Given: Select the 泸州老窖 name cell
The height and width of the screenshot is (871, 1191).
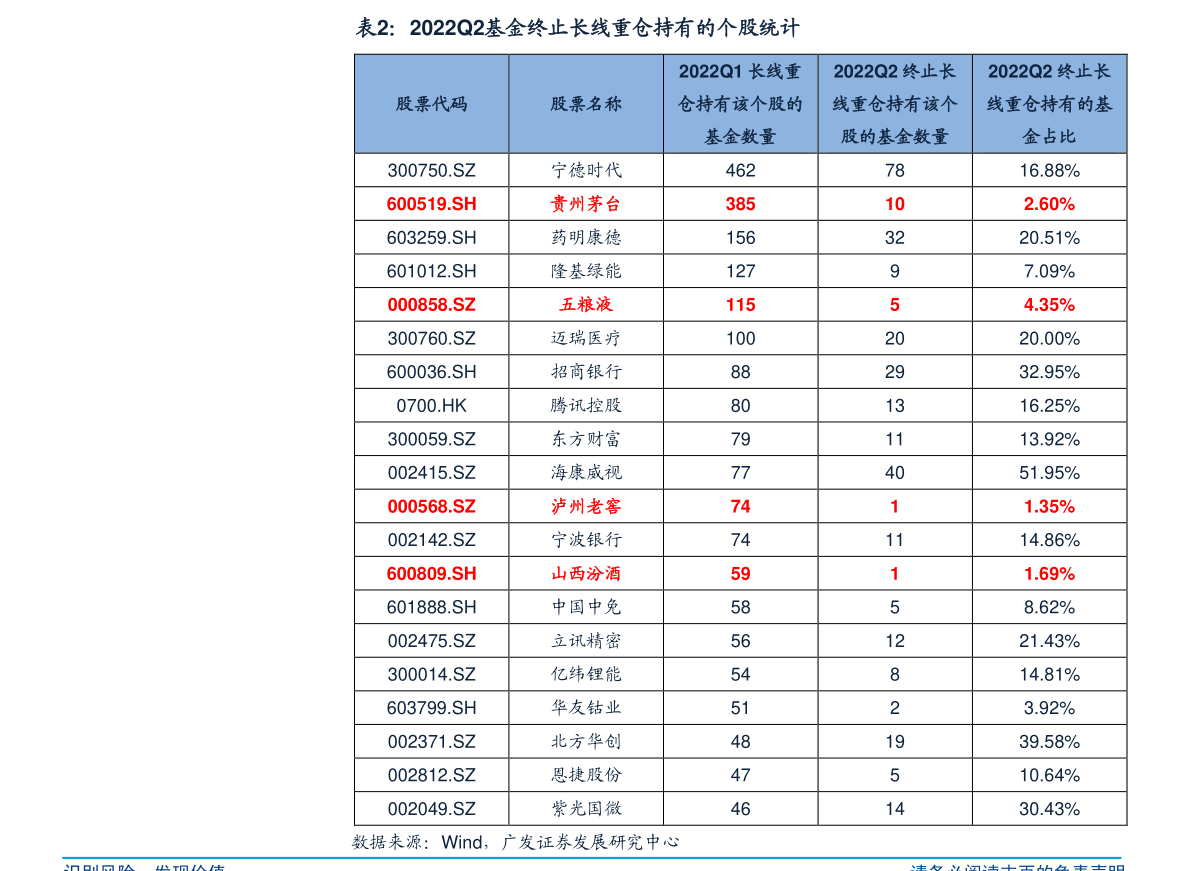Looking at the screenshot, I should click(x=586, y=507).
